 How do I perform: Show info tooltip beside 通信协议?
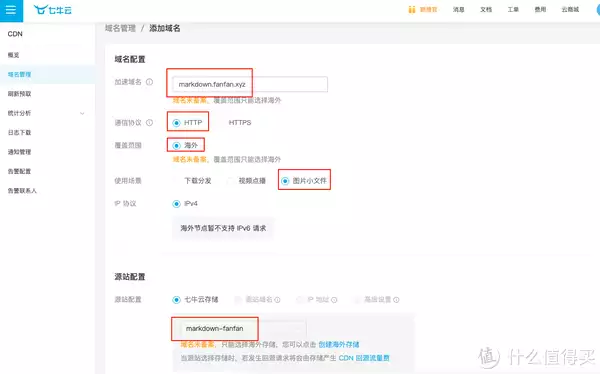[x=150, y=122]
